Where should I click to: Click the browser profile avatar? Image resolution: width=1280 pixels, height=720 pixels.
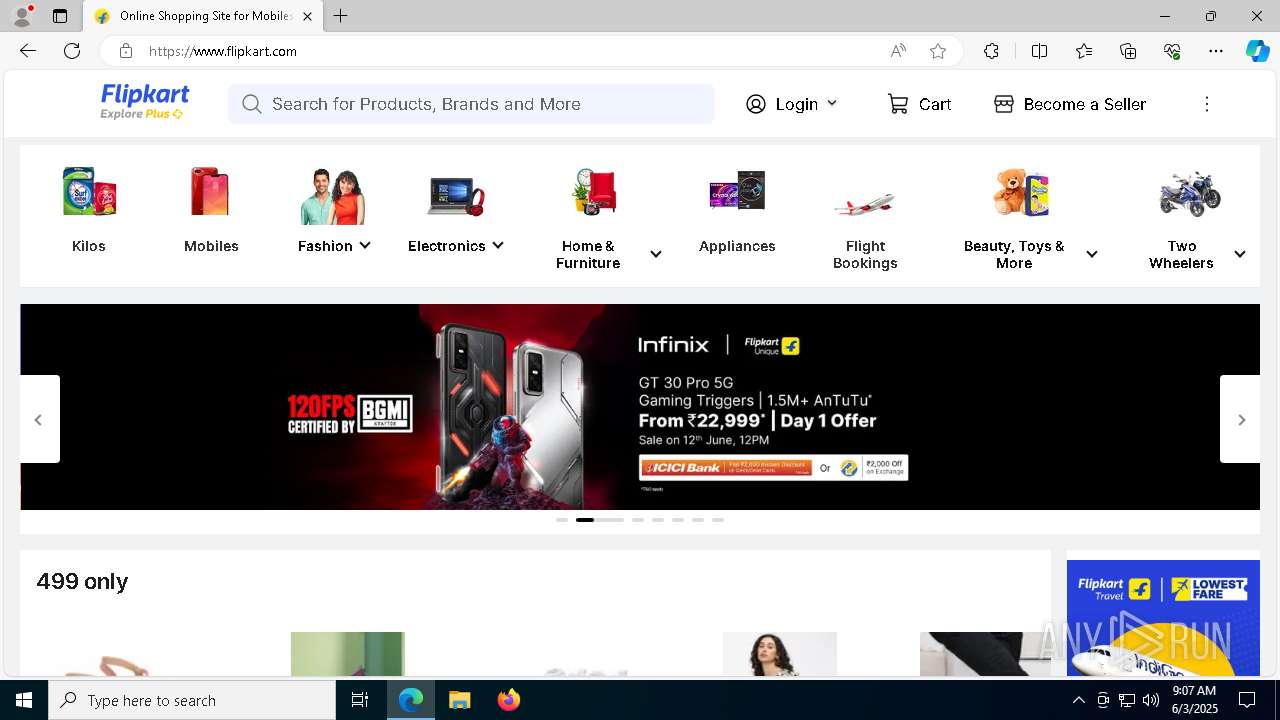[21, 16]
